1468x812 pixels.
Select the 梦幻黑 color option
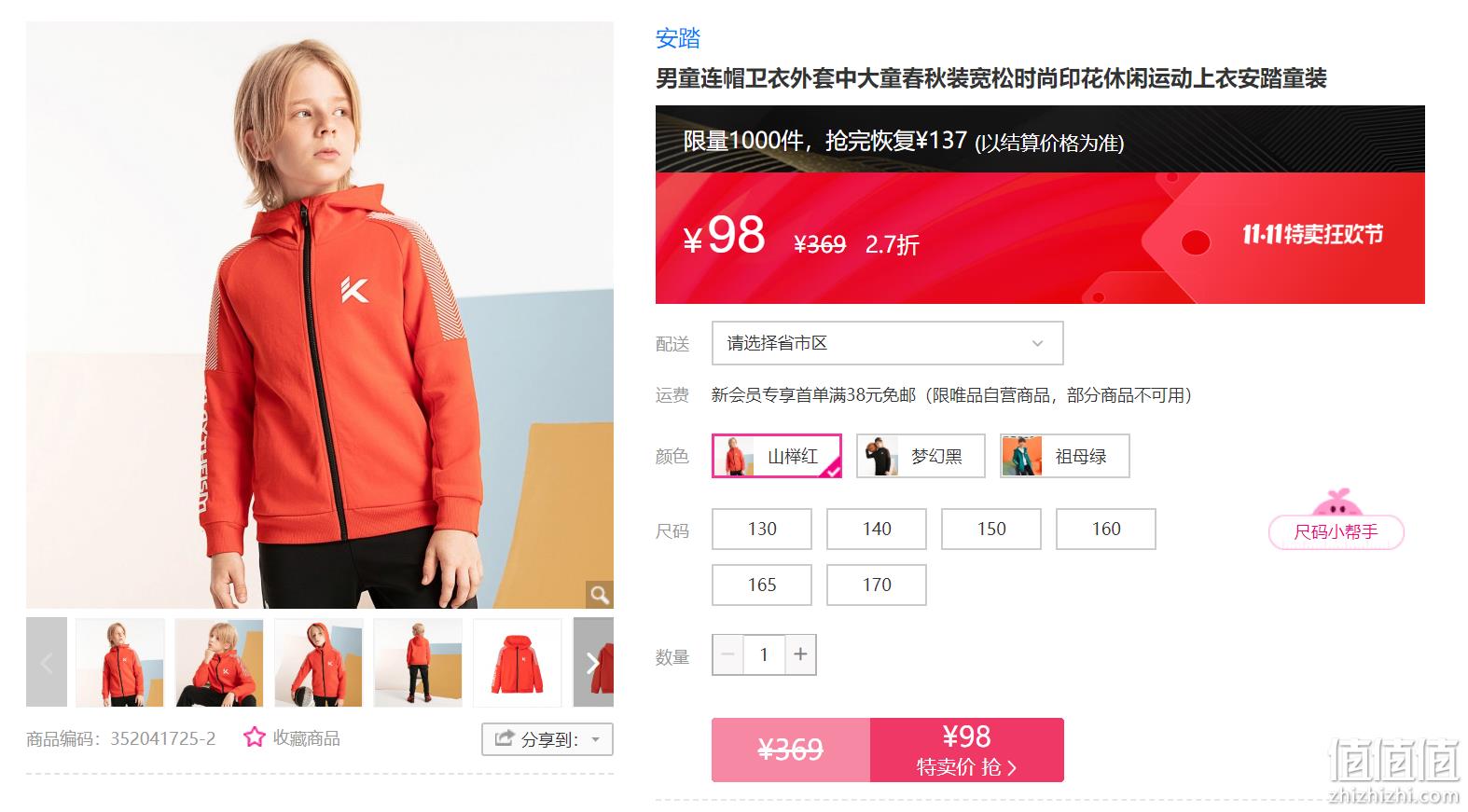pyautogui.click(x=921, y=456)
